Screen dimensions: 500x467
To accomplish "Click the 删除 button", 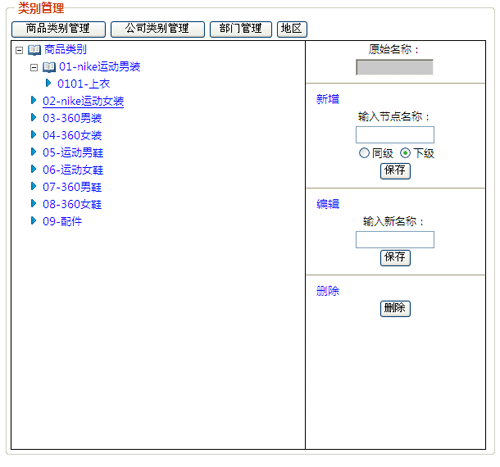I will [395, 308].
